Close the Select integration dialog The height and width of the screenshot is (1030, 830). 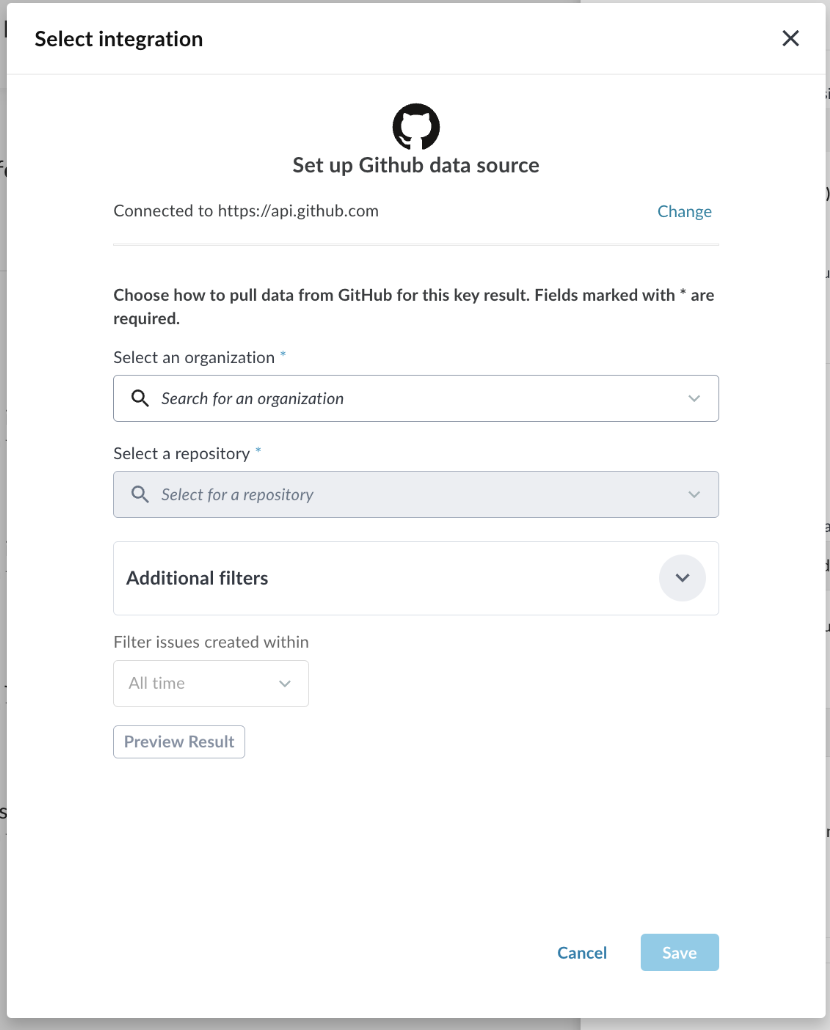pos(791,38)
